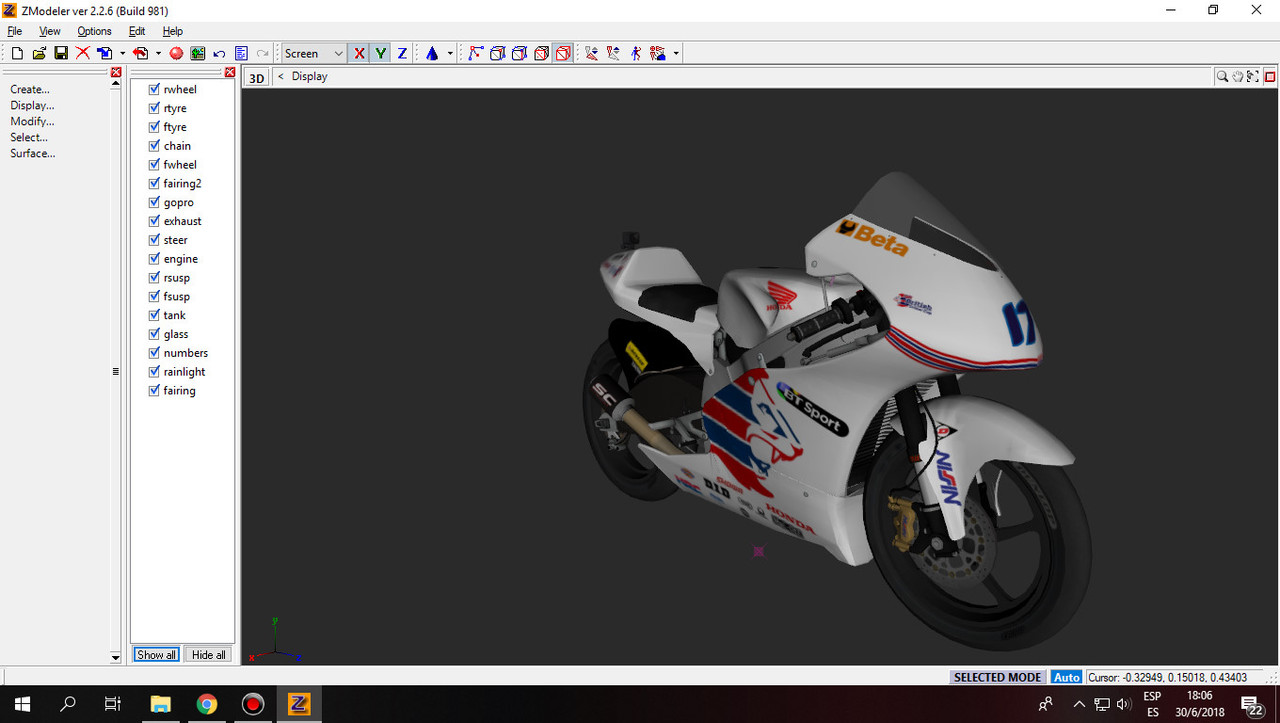
Task: Toggle the tank object checkbox
Action: (x=154, y=315)
